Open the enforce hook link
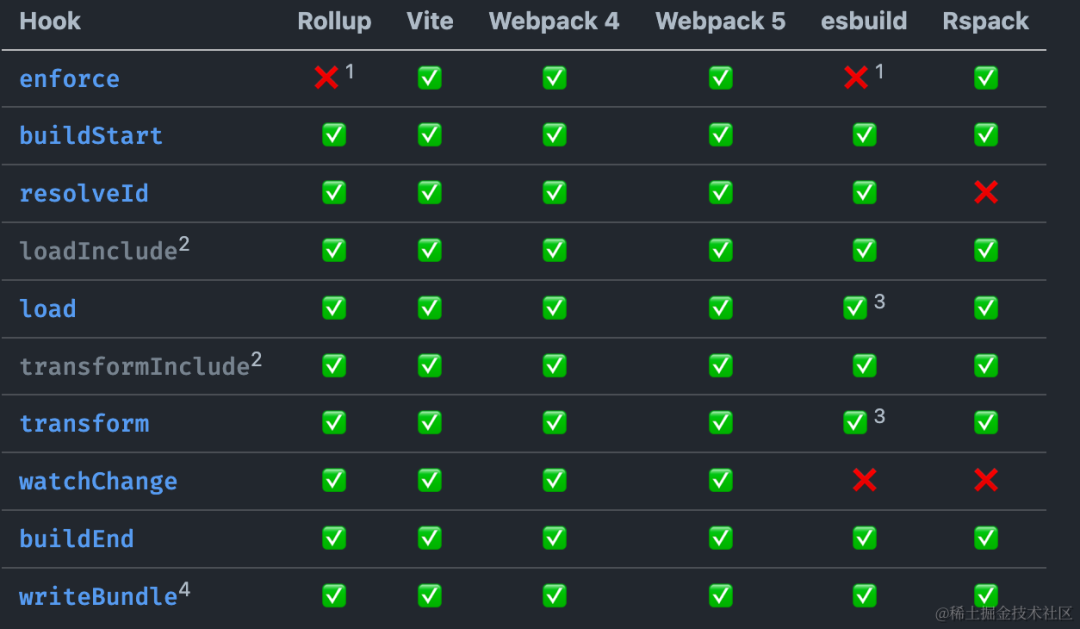 click(69, 79)
